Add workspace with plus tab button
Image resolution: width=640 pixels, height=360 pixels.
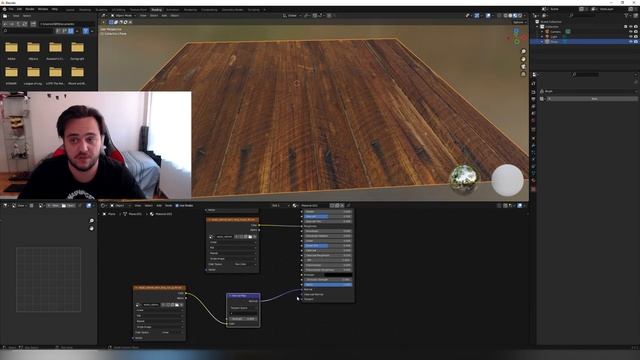point(264,9)
